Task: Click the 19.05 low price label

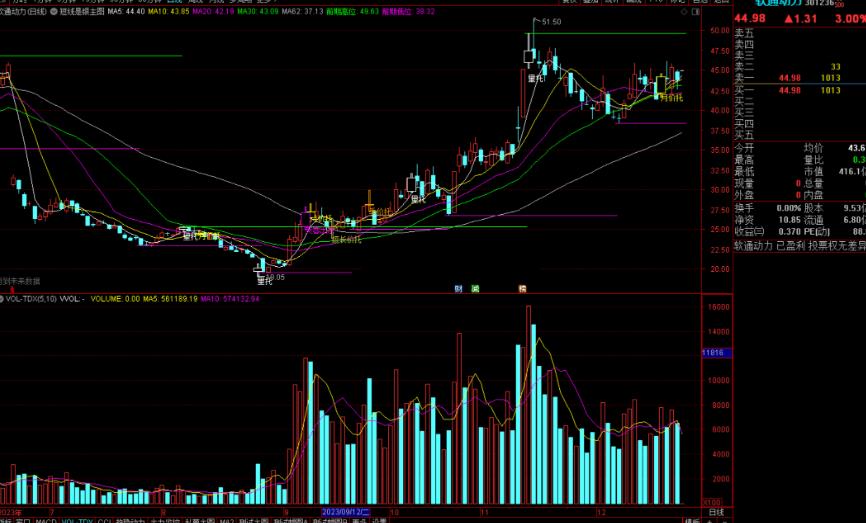Action: click(x=275, y=277)
